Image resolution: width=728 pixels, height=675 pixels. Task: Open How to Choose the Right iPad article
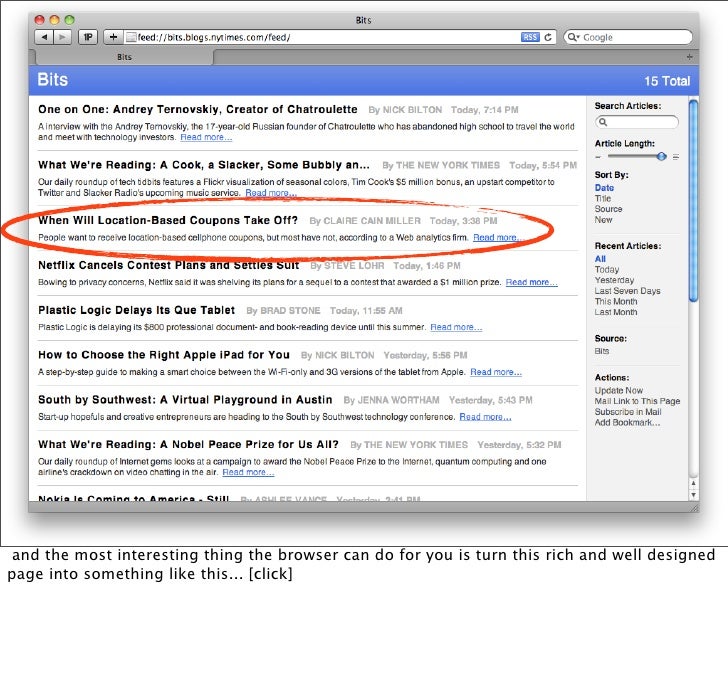164,355
